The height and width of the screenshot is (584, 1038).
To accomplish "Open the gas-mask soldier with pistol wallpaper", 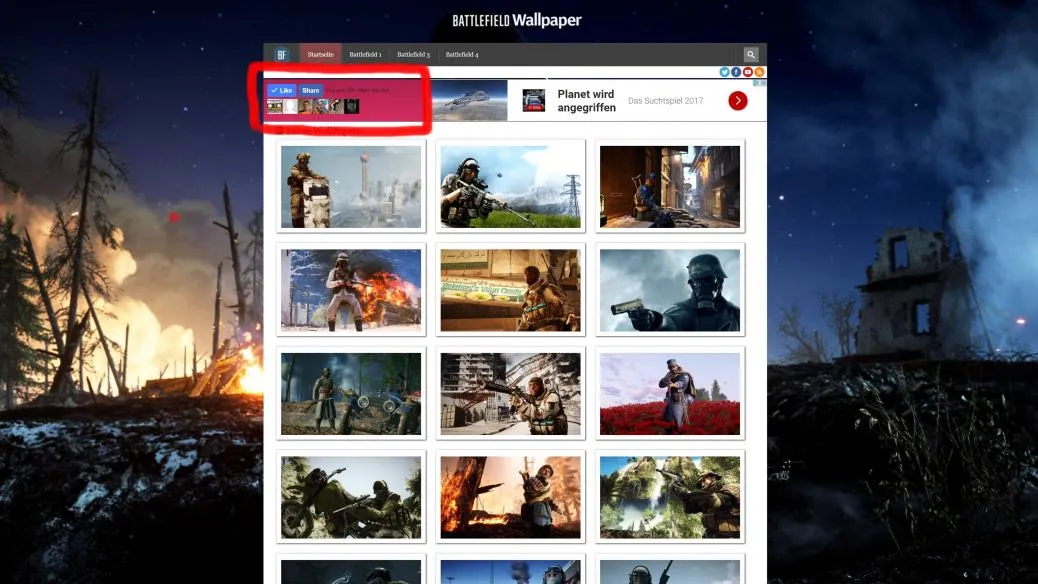I will tap(670, 290).
